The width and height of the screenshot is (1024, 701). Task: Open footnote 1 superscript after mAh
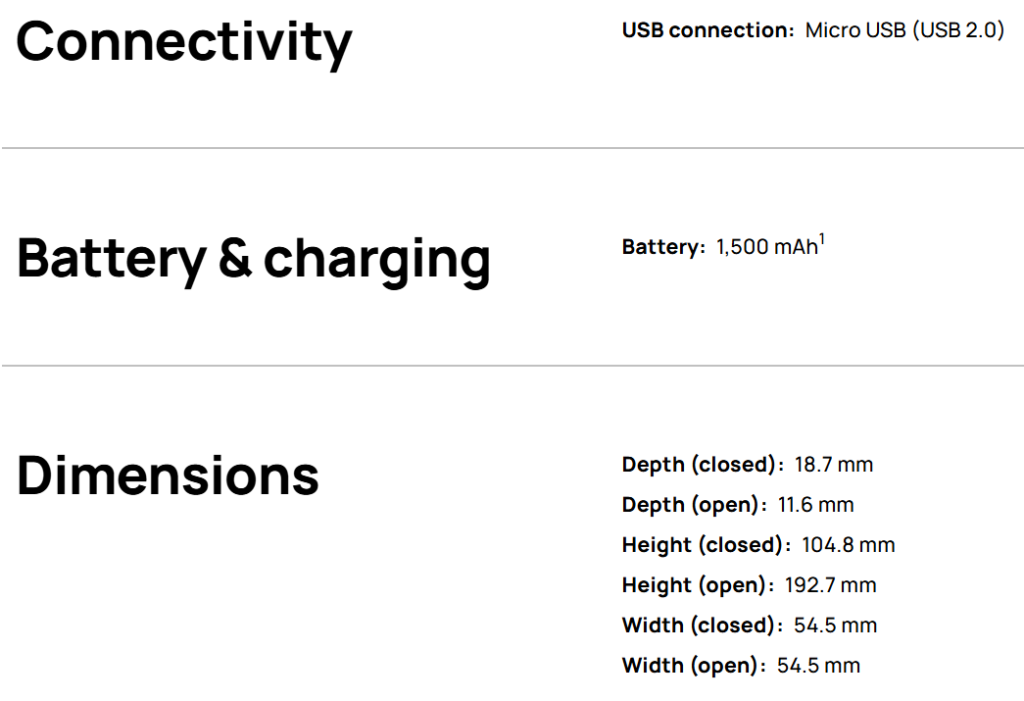click(x=822, y=240)
